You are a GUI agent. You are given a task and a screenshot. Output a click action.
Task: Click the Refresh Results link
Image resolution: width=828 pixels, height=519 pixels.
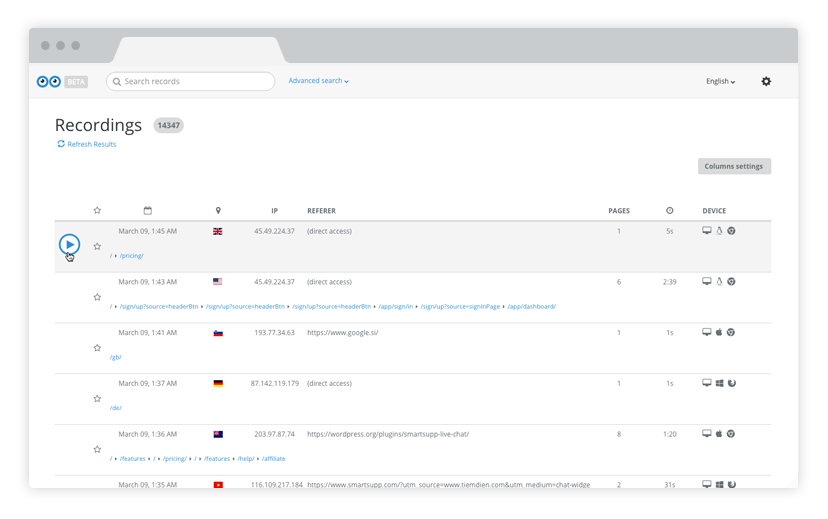pos(87,144)
